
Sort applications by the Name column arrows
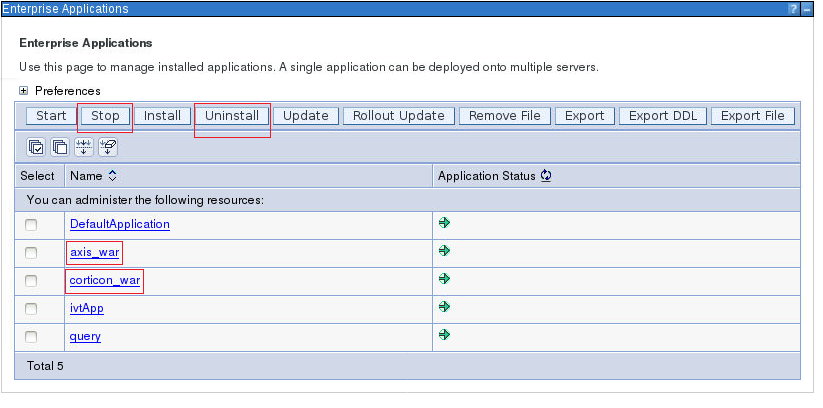(112, 176)
